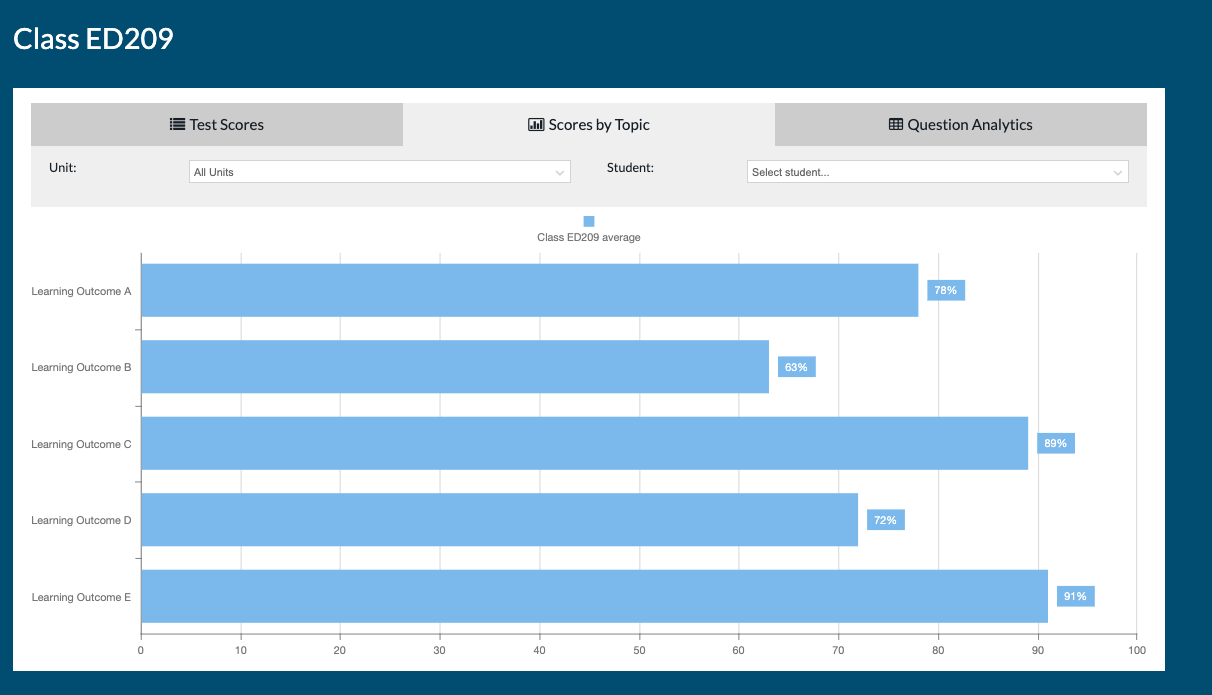This screenshot has width=1212, height=695.
Task: Click the Class ED209 page heading
Action: pos(94,39)
